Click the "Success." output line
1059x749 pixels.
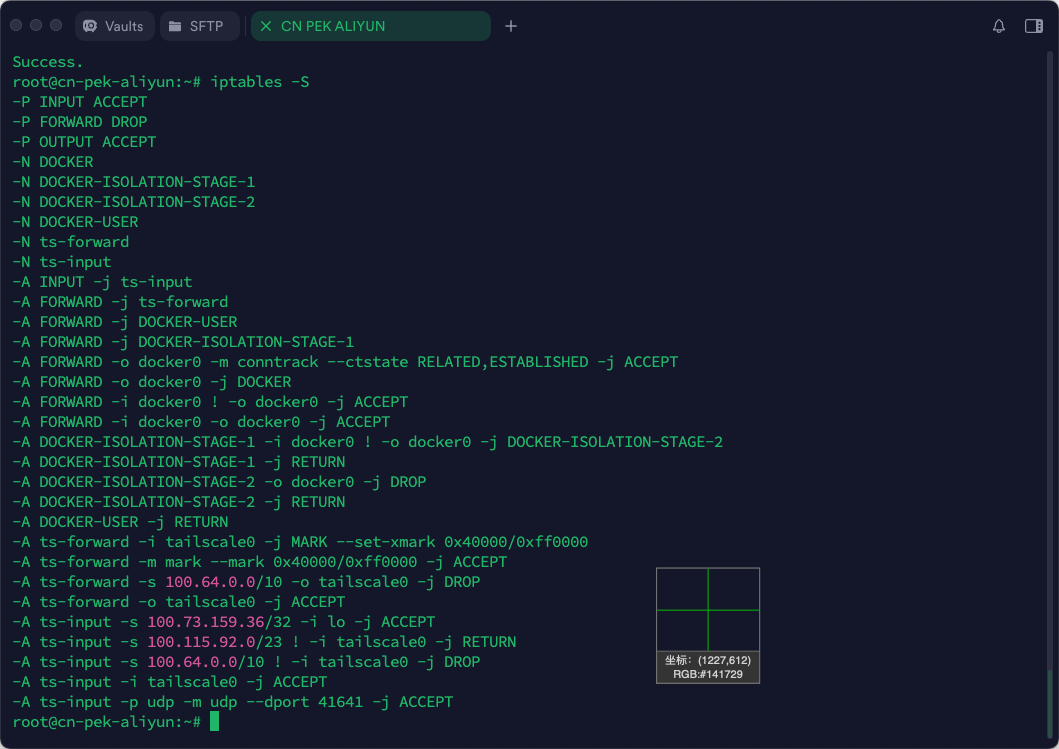(48, 62)
